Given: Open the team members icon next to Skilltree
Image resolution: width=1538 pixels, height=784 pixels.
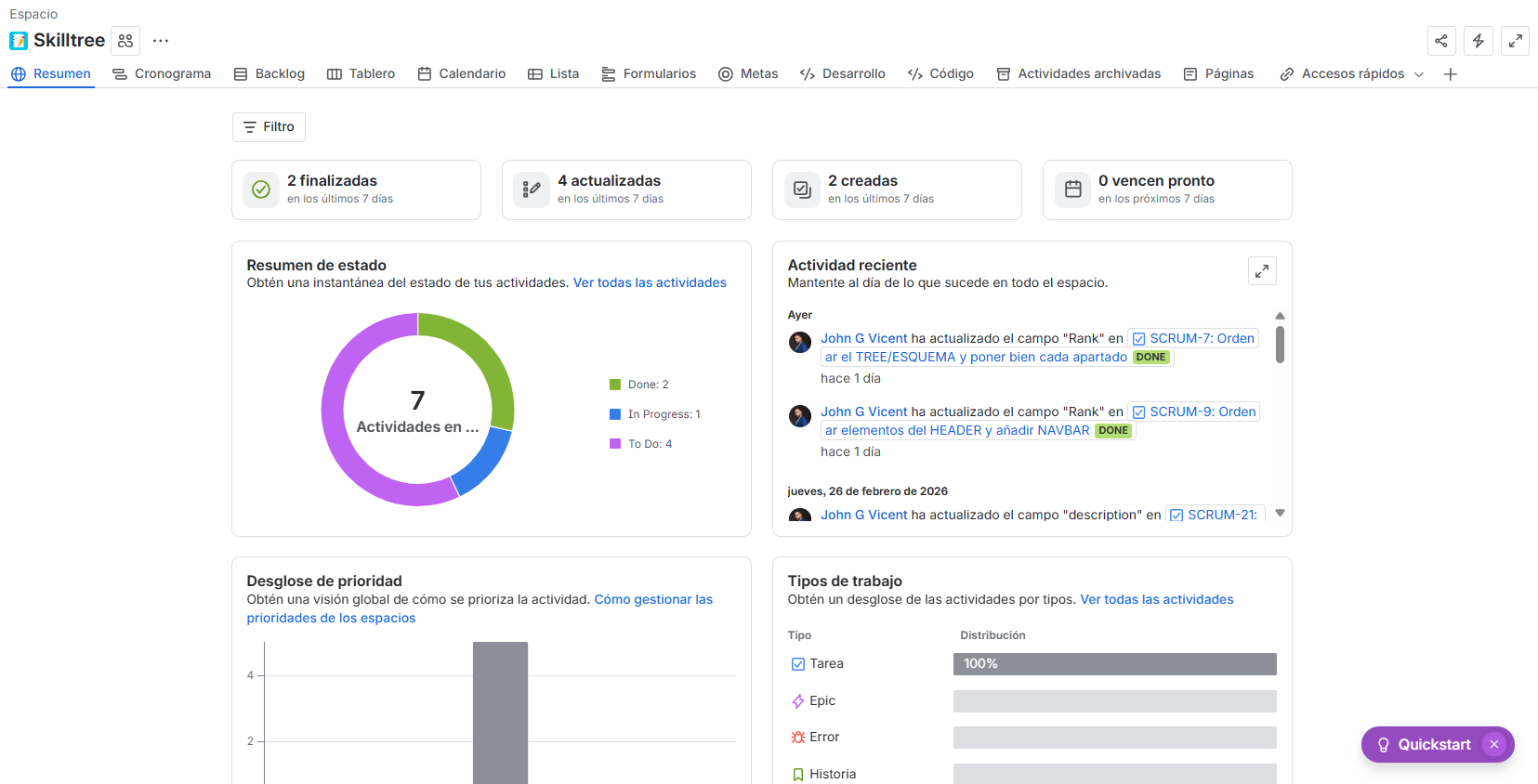Looking at the screenshot, I should coord(125,41).
